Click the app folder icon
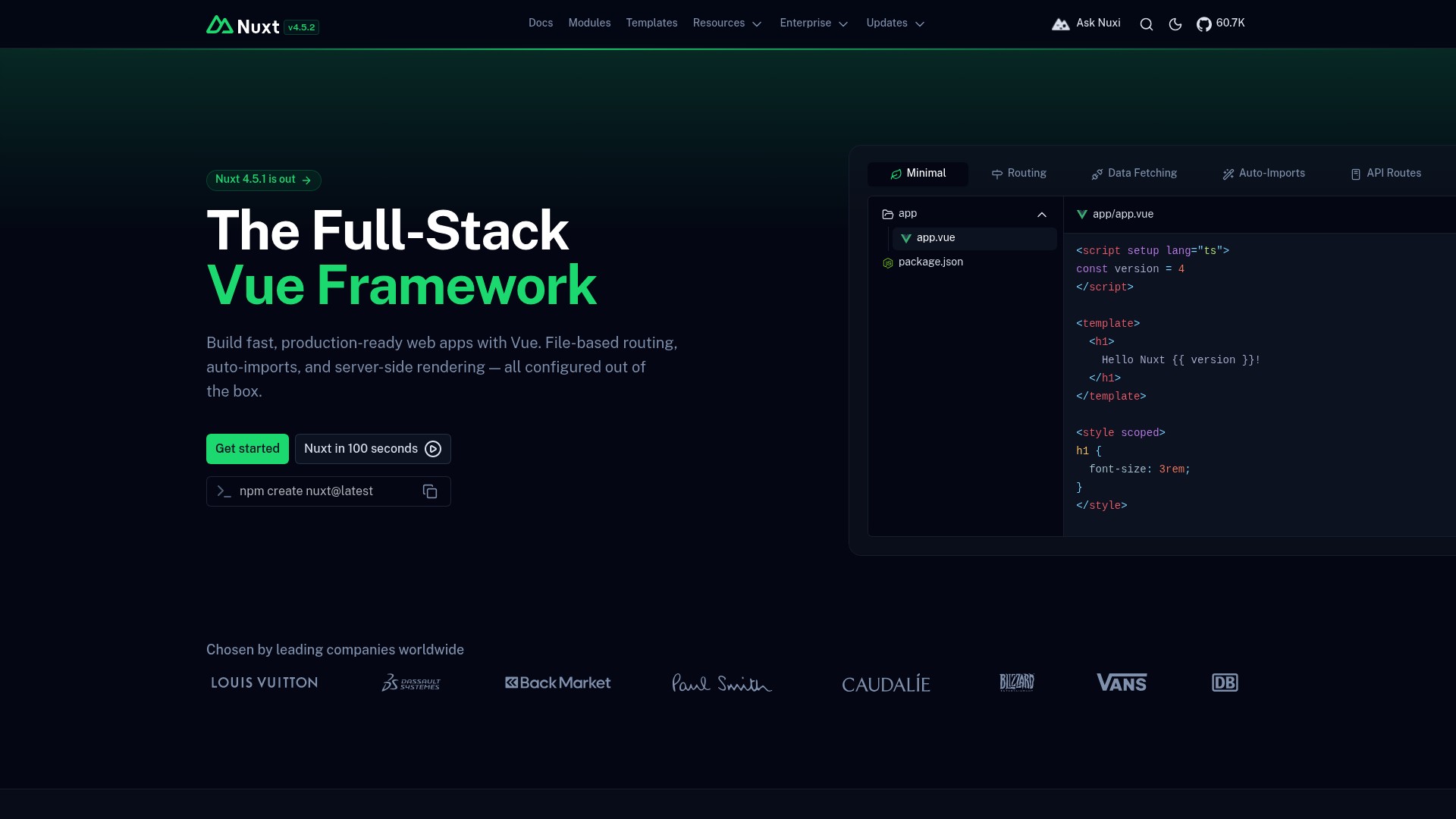This screenshot has height=819, width=1456. [888, 214]
